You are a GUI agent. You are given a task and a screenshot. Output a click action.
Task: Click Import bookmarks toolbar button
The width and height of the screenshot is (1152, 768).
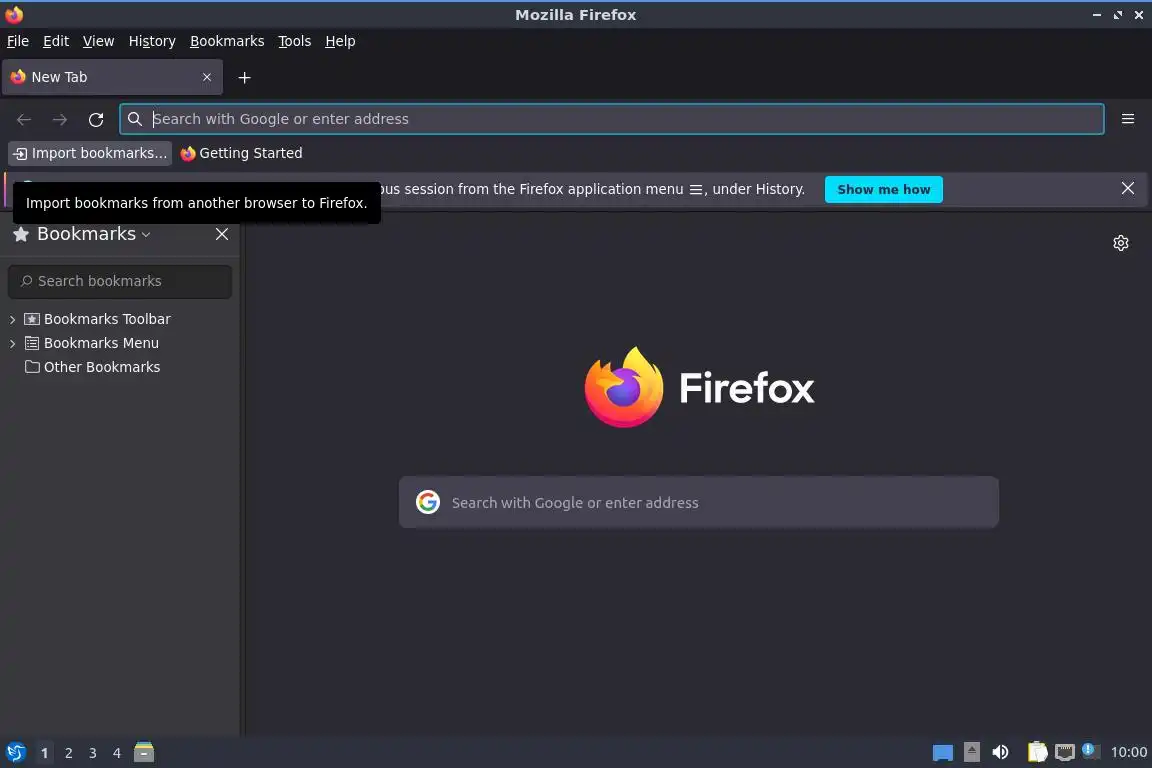(90, 153)
